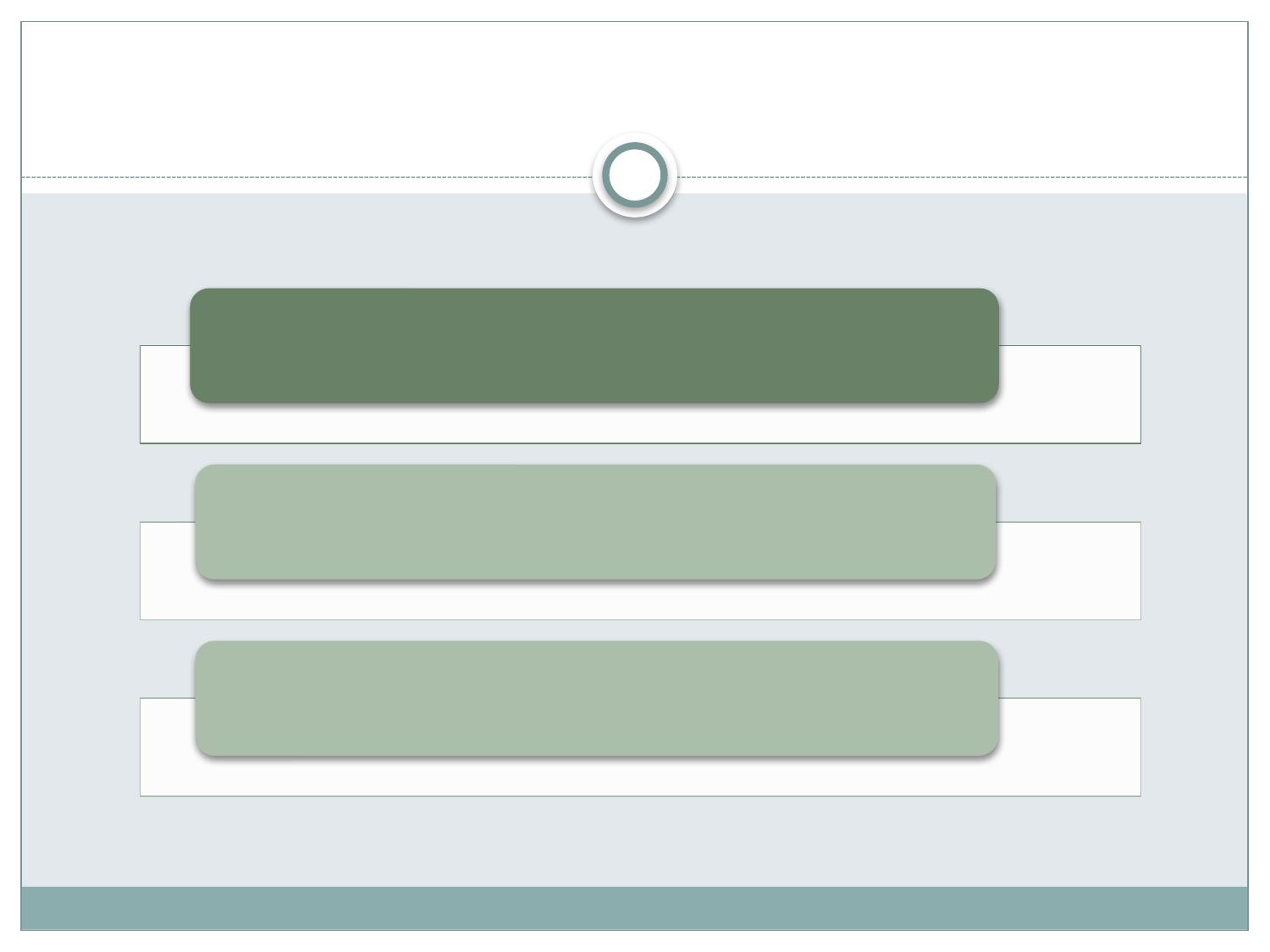This screenshot has height=952, width=1270.
Task: Click white strip below bottom green box
Action: [640, 776]
